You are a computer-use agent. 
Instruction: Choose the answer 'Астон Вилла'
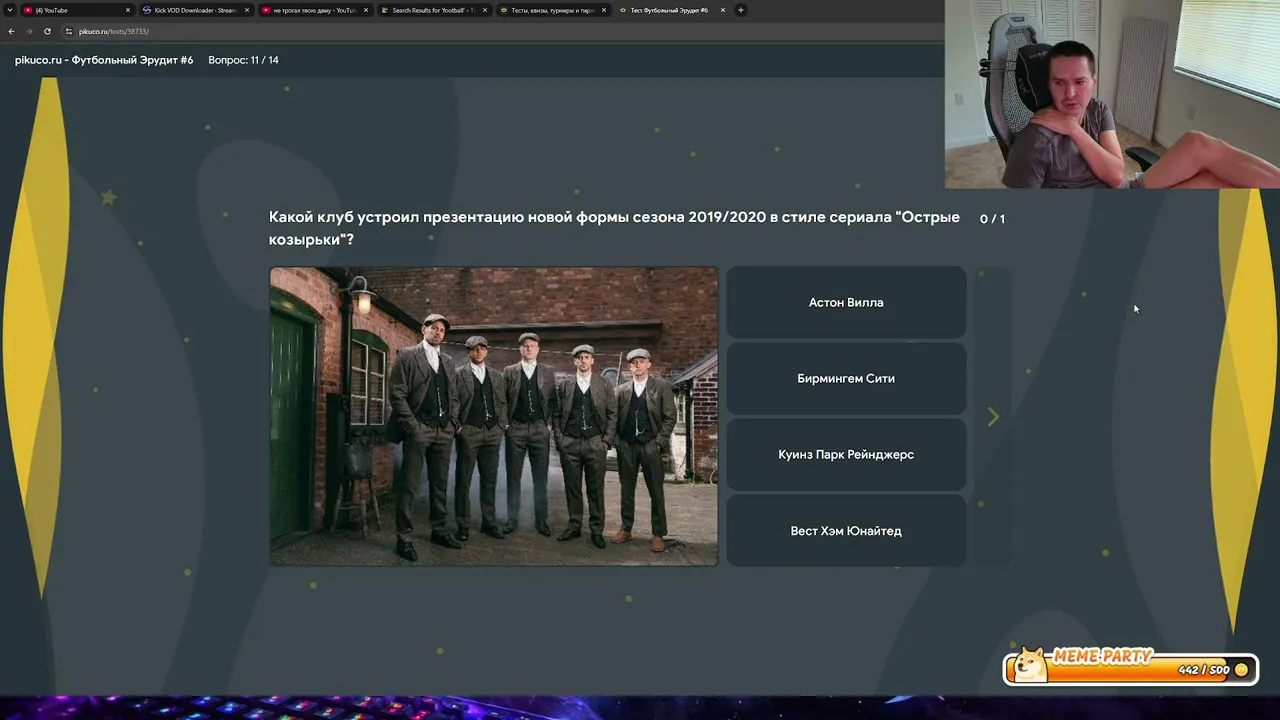click(846, 303)
